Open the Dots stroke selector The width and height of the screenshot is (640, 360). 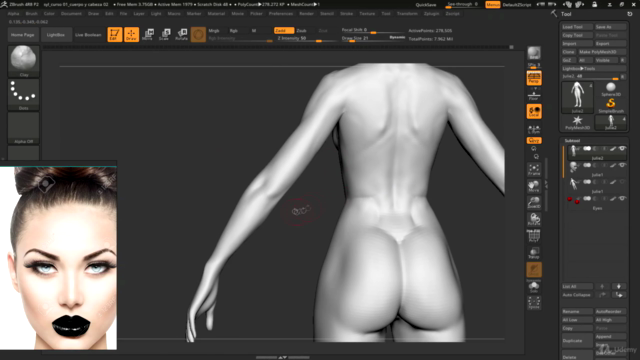pyautogui.click(x=23, y=94)
